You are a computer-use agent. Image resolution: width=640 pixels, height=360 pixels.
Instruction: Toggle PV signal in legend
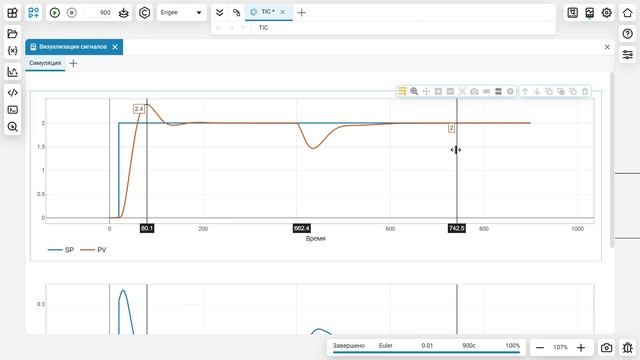(93, 250)
